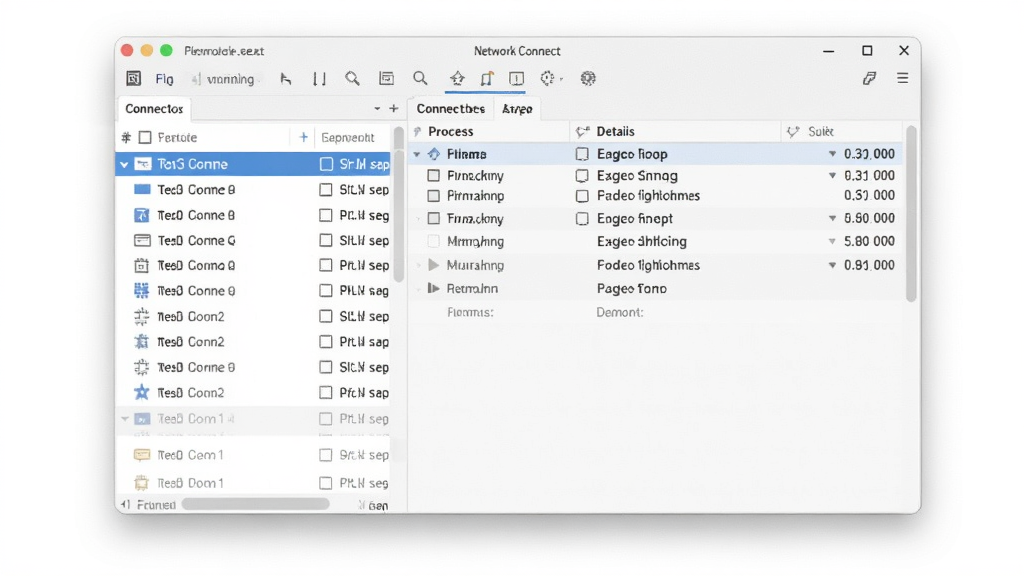
Task: Click the Flg toolbar button
Action: point(165,79)
